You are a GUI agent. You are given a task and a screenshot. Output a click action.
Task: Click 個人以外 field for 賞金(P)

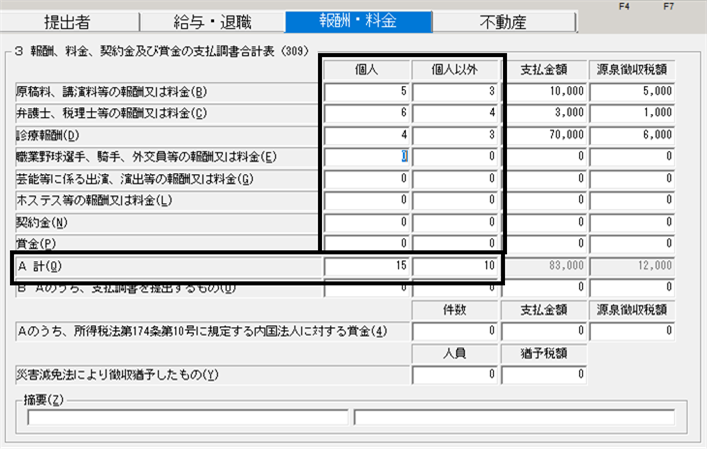click(x=454, y=243)
